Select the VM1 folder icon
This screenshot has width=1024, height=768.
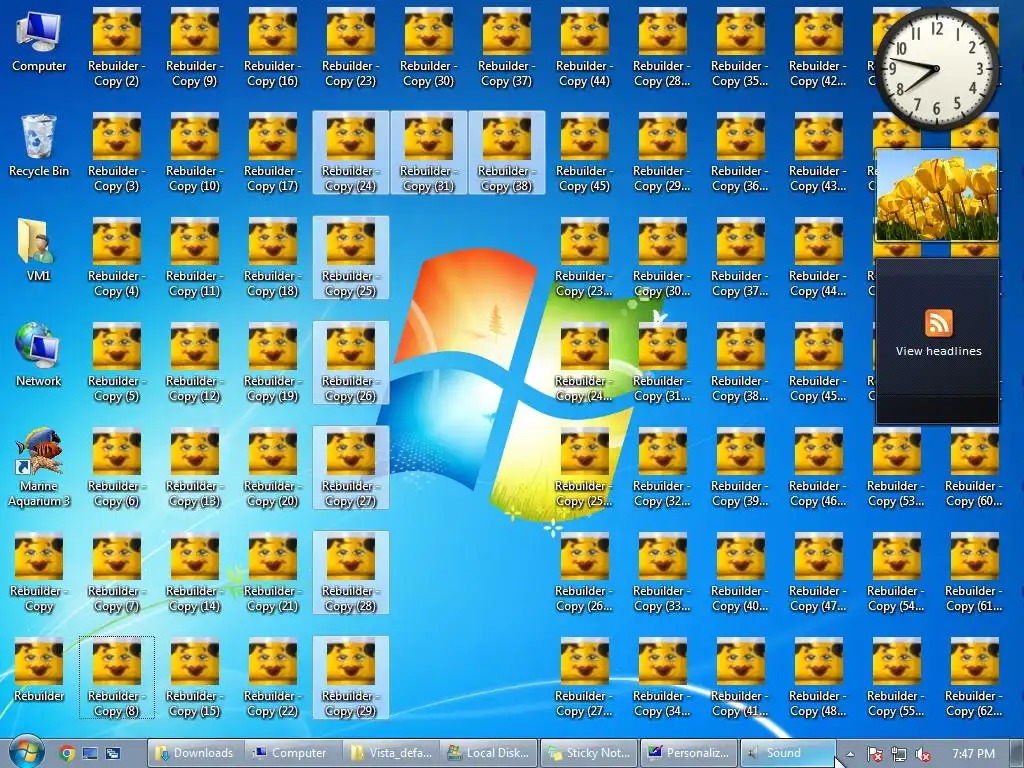39,251
